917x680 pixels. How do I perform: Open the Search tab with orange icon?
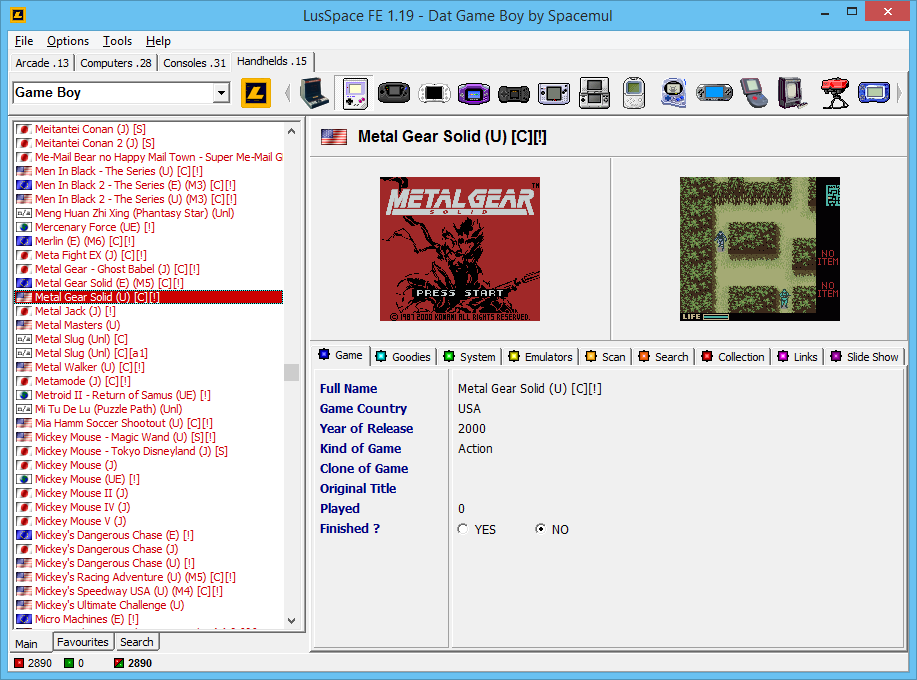click(664, 357)
